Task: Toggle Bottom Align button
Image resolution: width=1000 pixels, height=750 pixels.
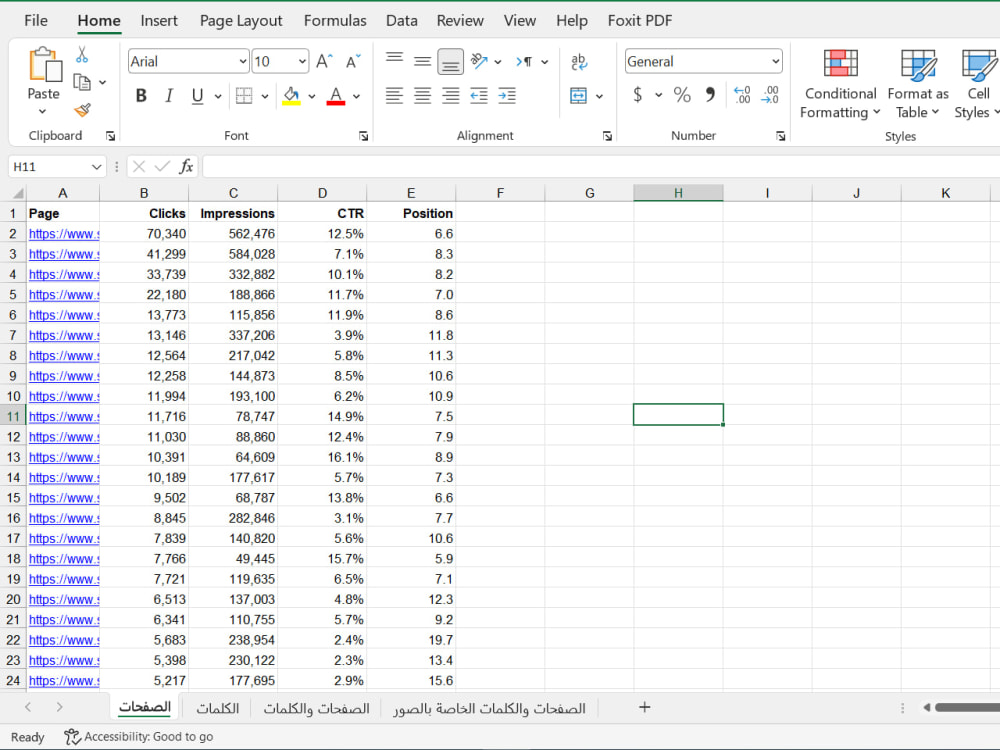Action: coord(450,62)
